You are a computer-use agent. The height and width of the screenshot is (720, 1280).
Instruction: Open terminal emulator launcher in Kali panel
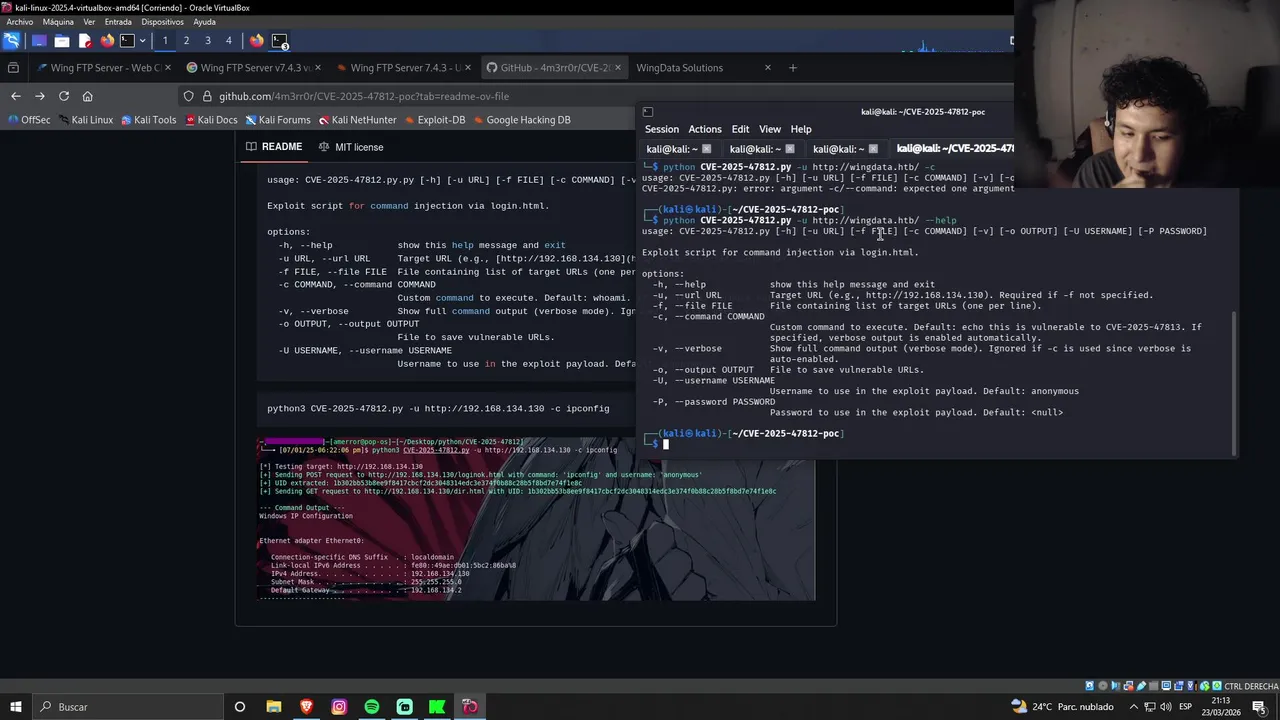point(127,41)
